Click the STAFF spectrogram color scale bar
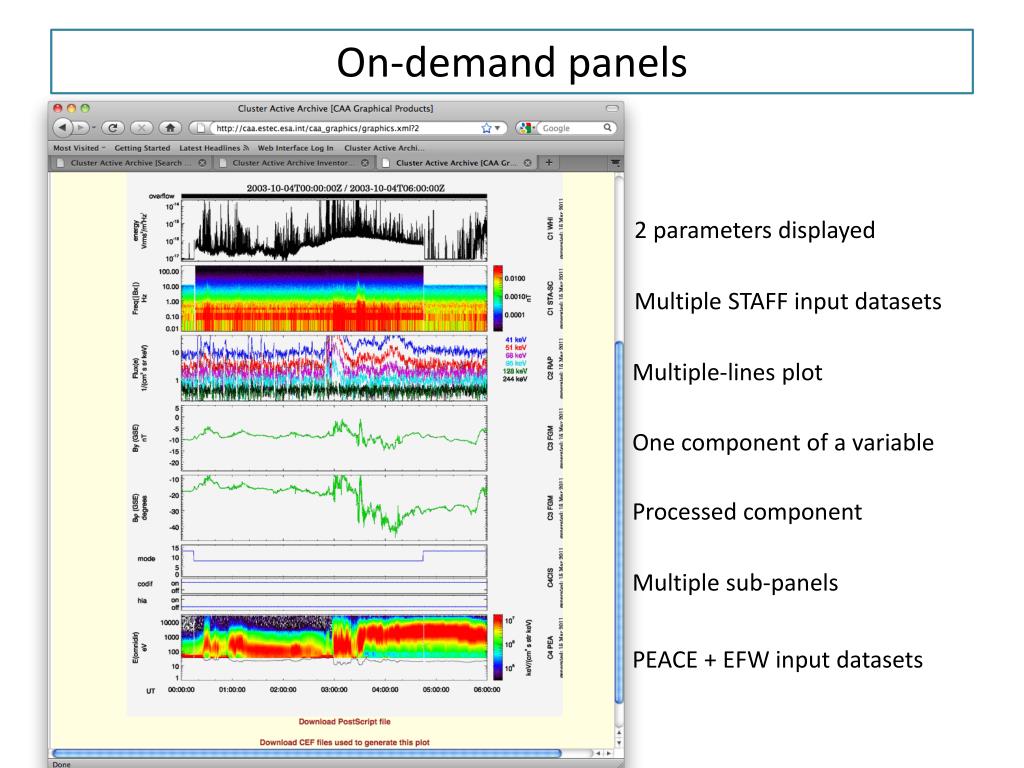 point(498,298)
